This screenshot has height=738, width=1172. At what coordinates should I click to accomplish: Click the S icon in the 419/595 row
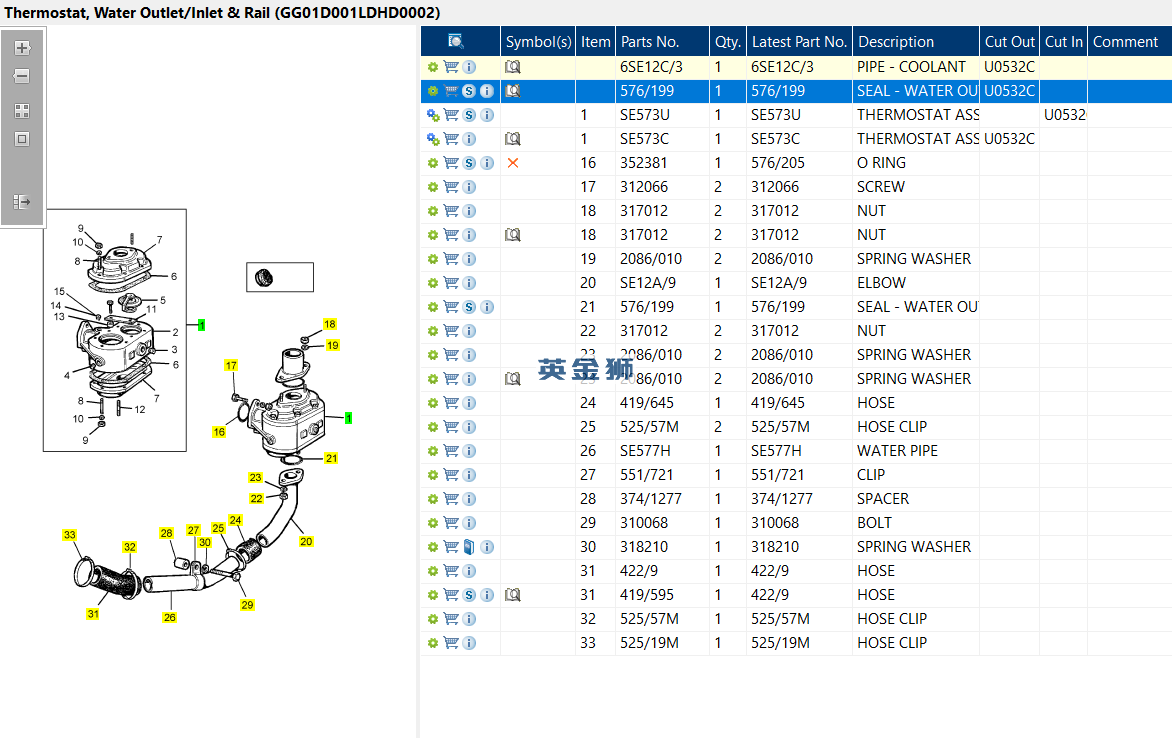(x=469, y=594)
